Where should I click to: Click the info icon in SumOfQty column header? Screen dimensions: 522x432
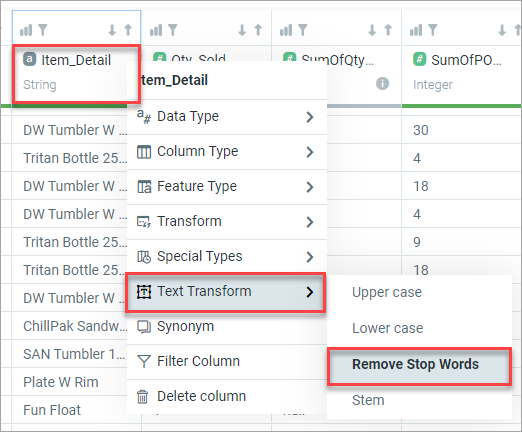[x=382, y=83]
